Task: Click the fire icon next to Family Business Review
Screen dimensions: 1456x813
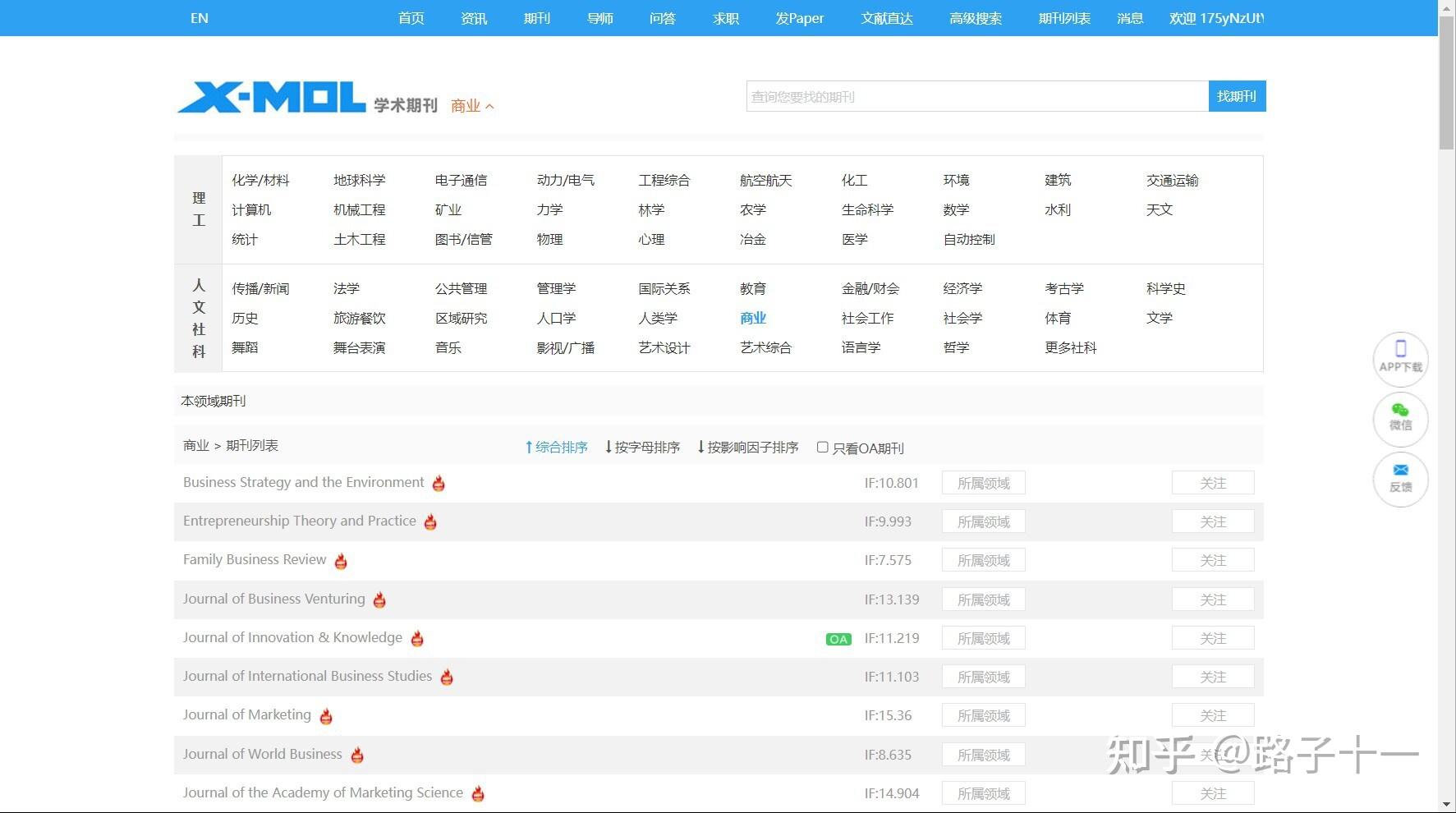Action: coord(340,561)
